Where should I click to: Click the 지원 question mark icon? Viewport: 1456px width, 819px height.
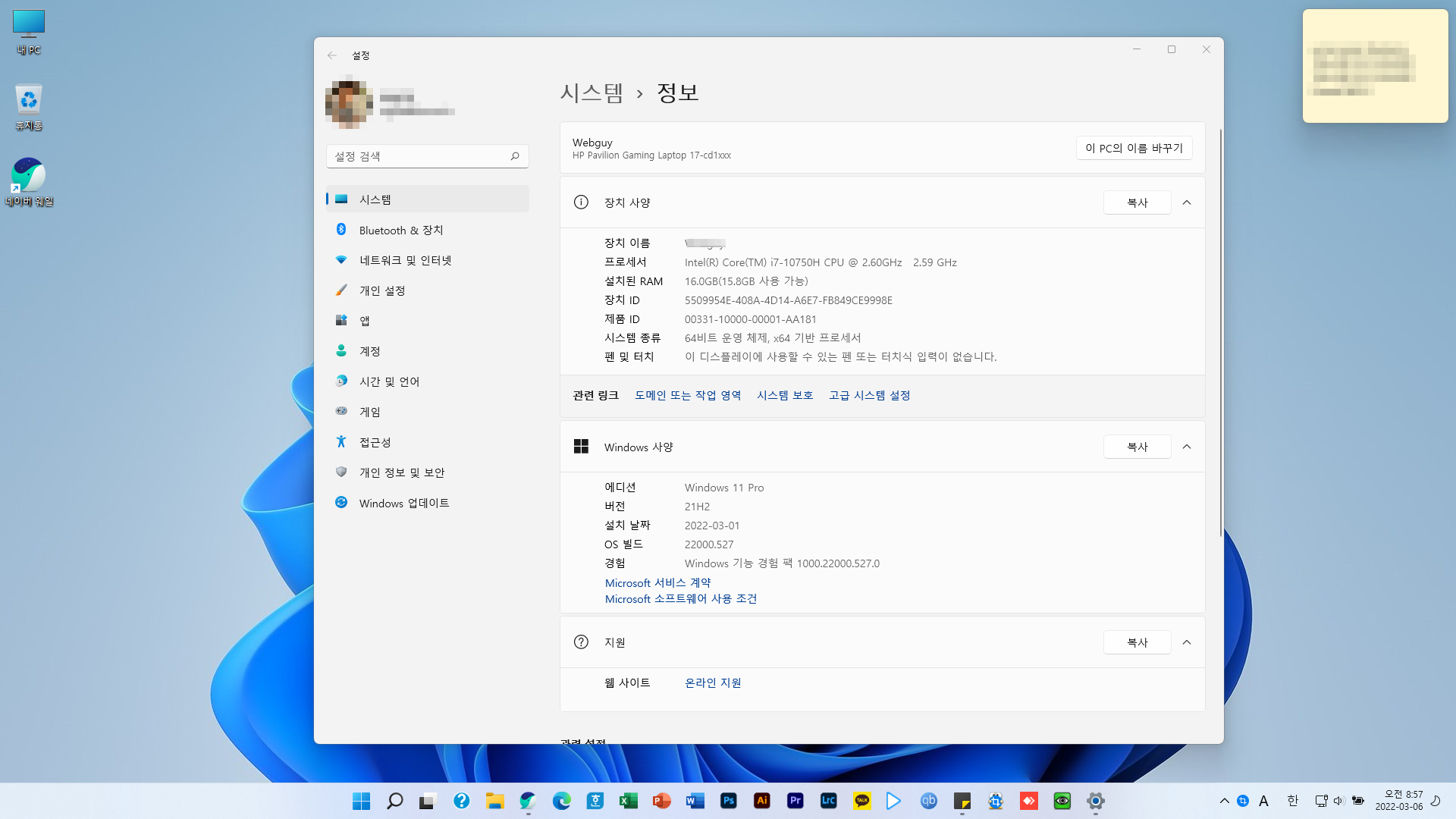tap(581, 642)
